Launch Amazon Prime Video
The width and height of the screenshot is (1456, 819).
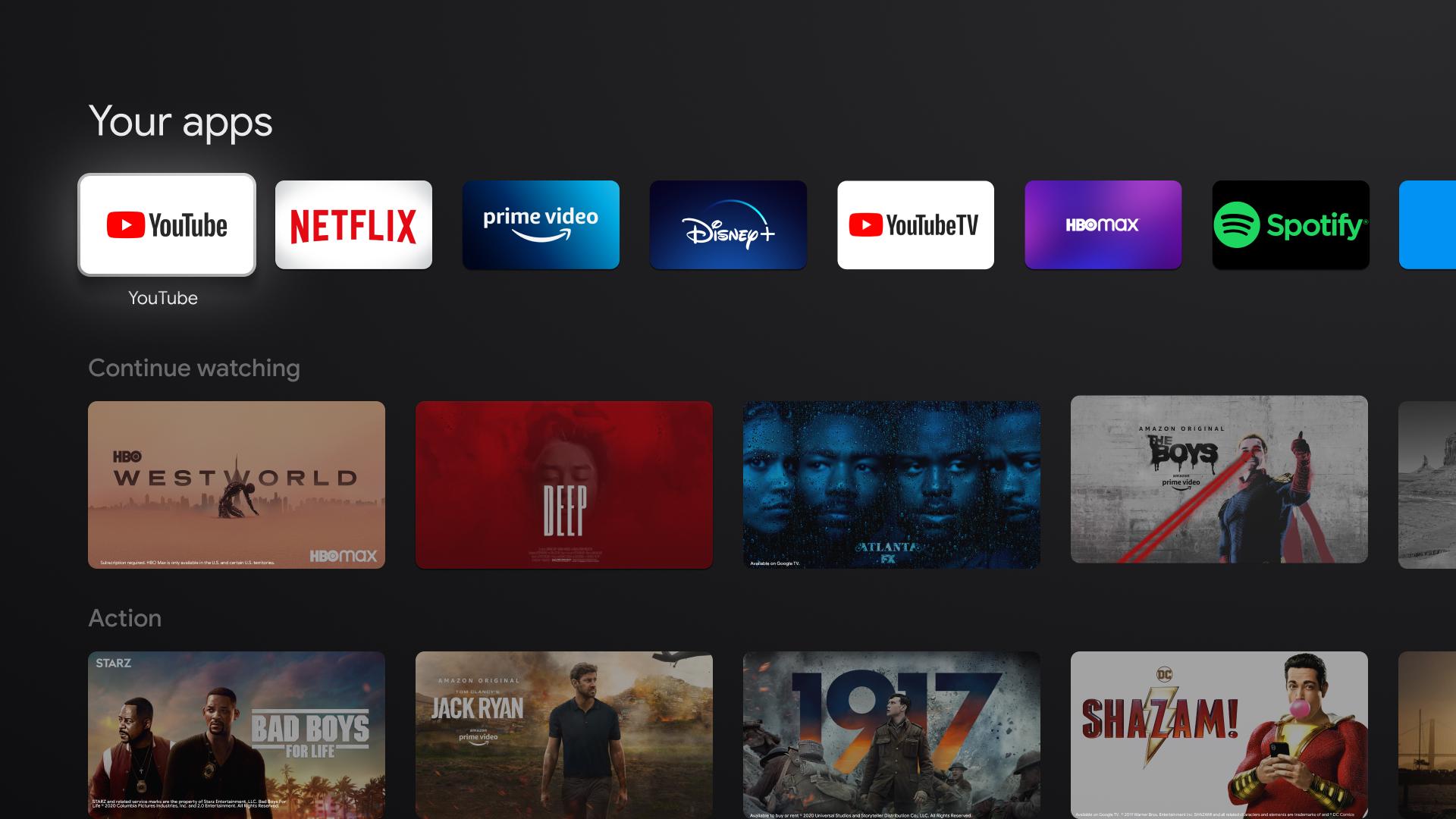click(x=541, y=225)
